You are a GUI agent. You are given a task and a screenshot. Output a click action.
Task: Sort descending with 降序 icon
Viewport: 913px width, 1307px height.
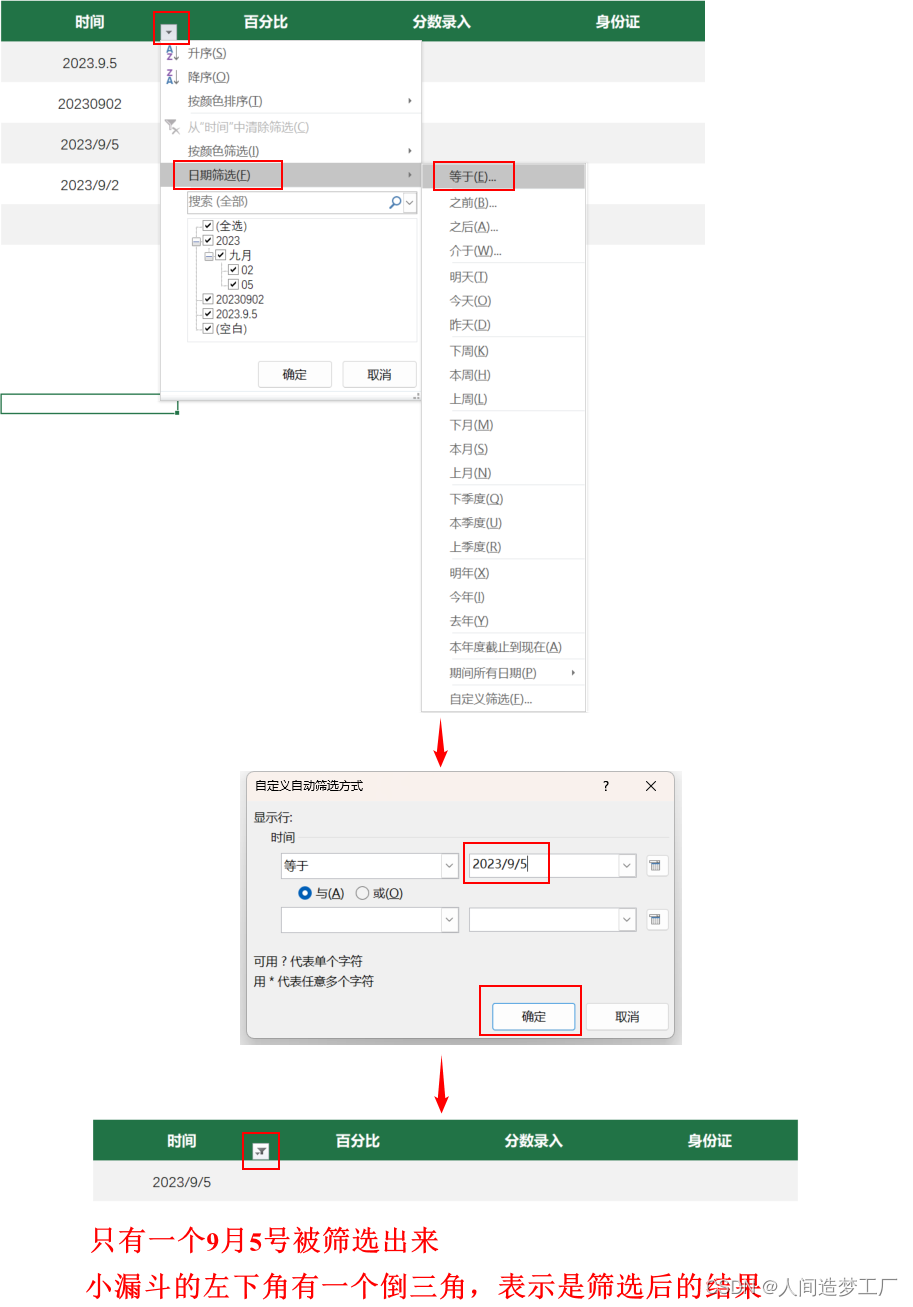click(x=172, y=77)
